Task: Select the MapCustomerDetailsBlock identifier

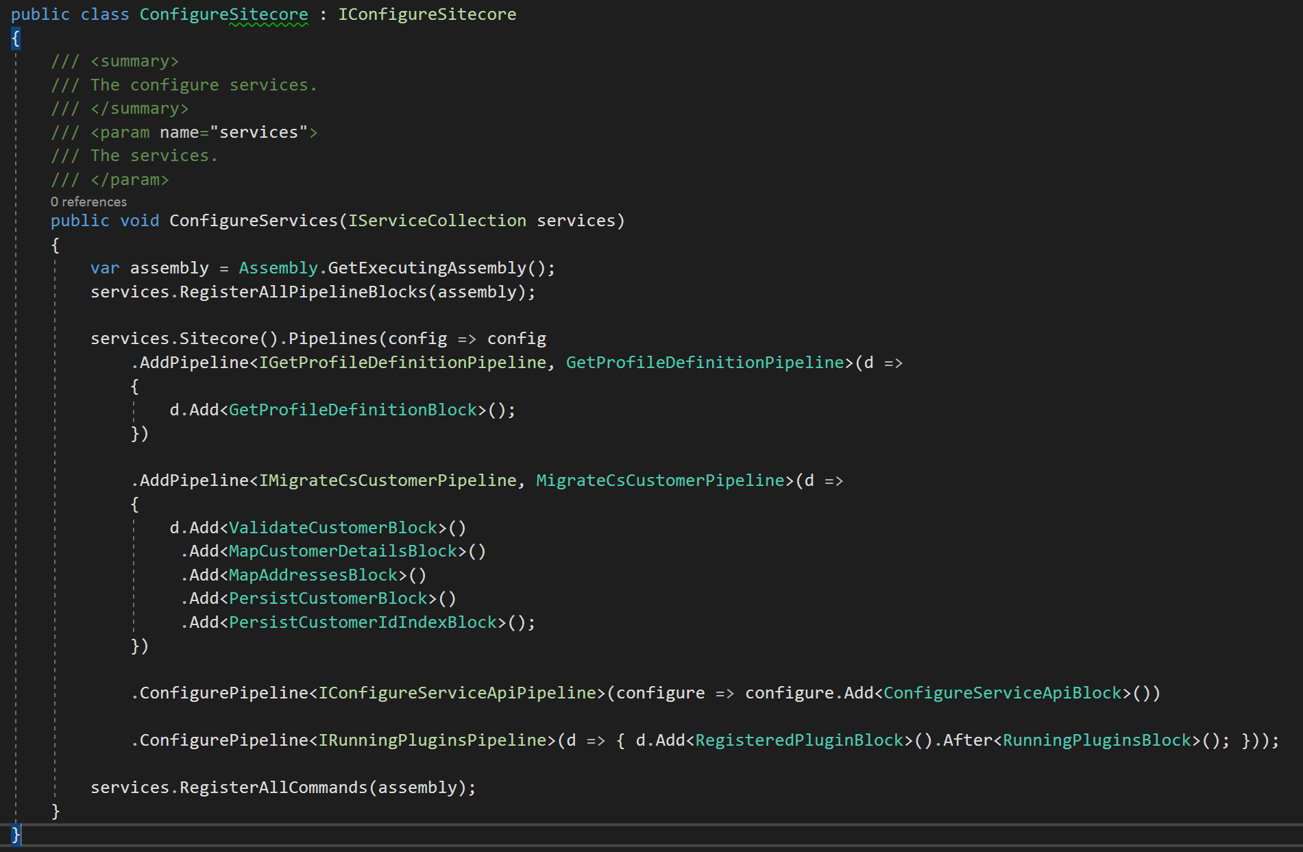Action: pyautogui.click(x=343, y=550)
